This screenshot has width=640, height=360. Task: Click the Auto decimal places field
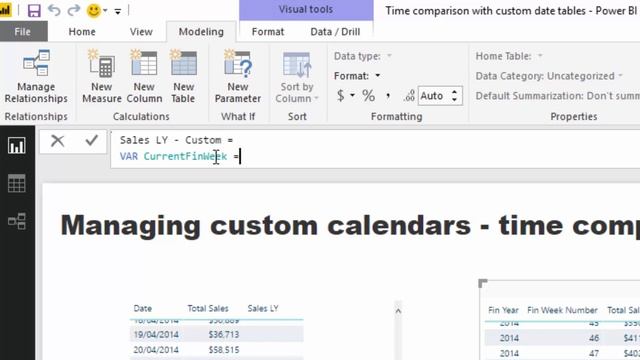[x=433, y=96]
